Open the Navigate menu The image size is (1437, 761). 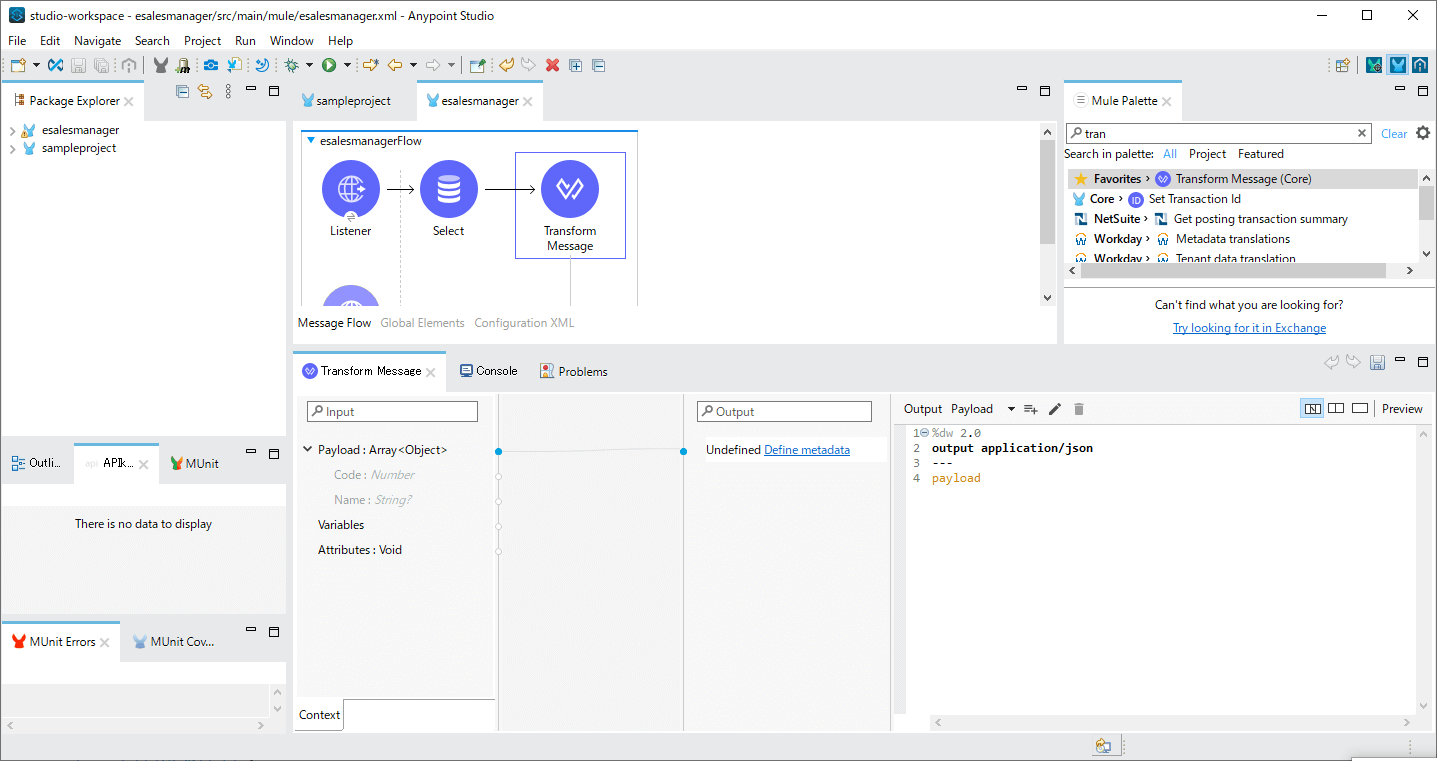pyautogui.click(x=97, y=41)
